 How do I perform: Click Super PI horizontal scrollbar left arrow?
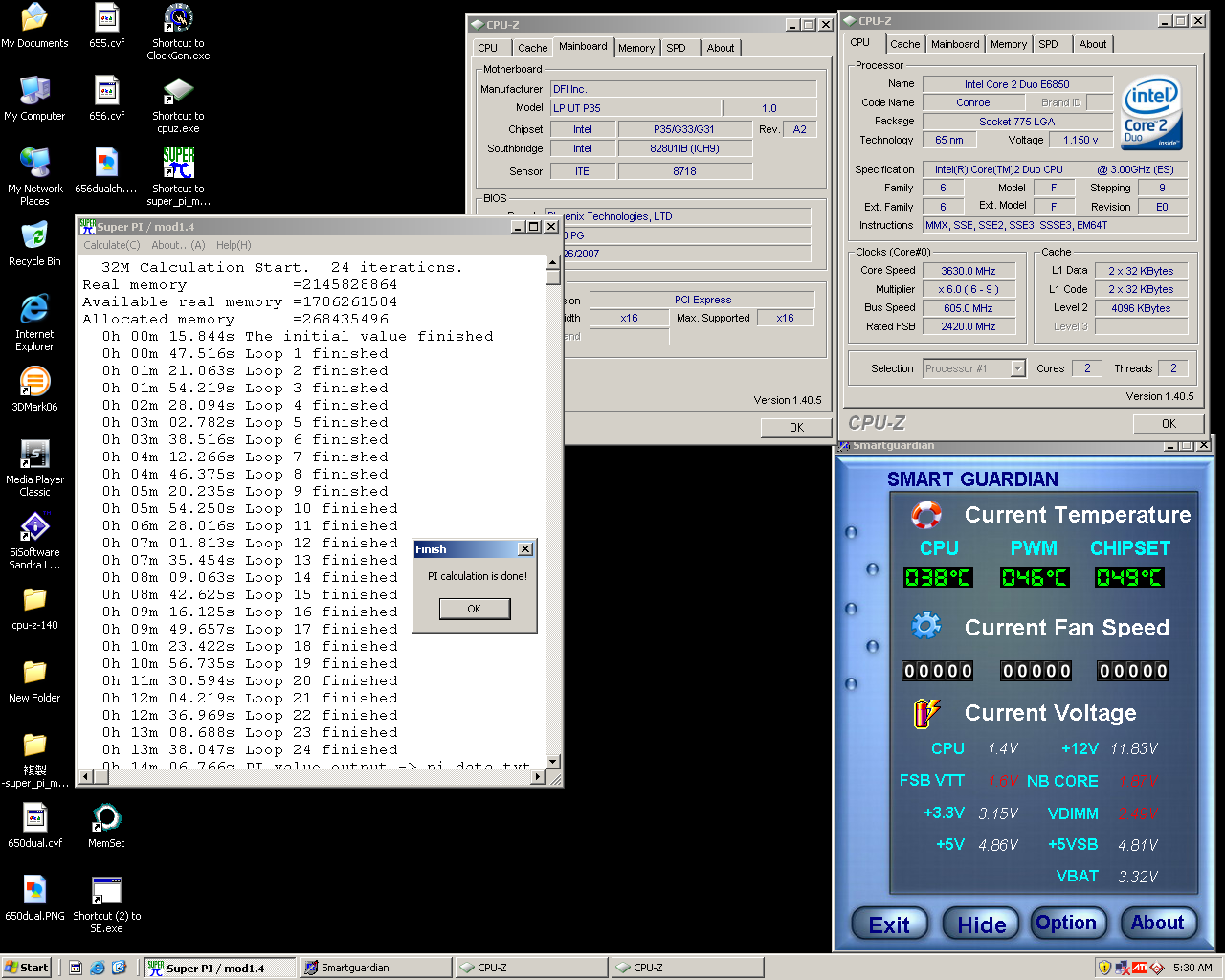pyautogui.click(x=85, y=776)
